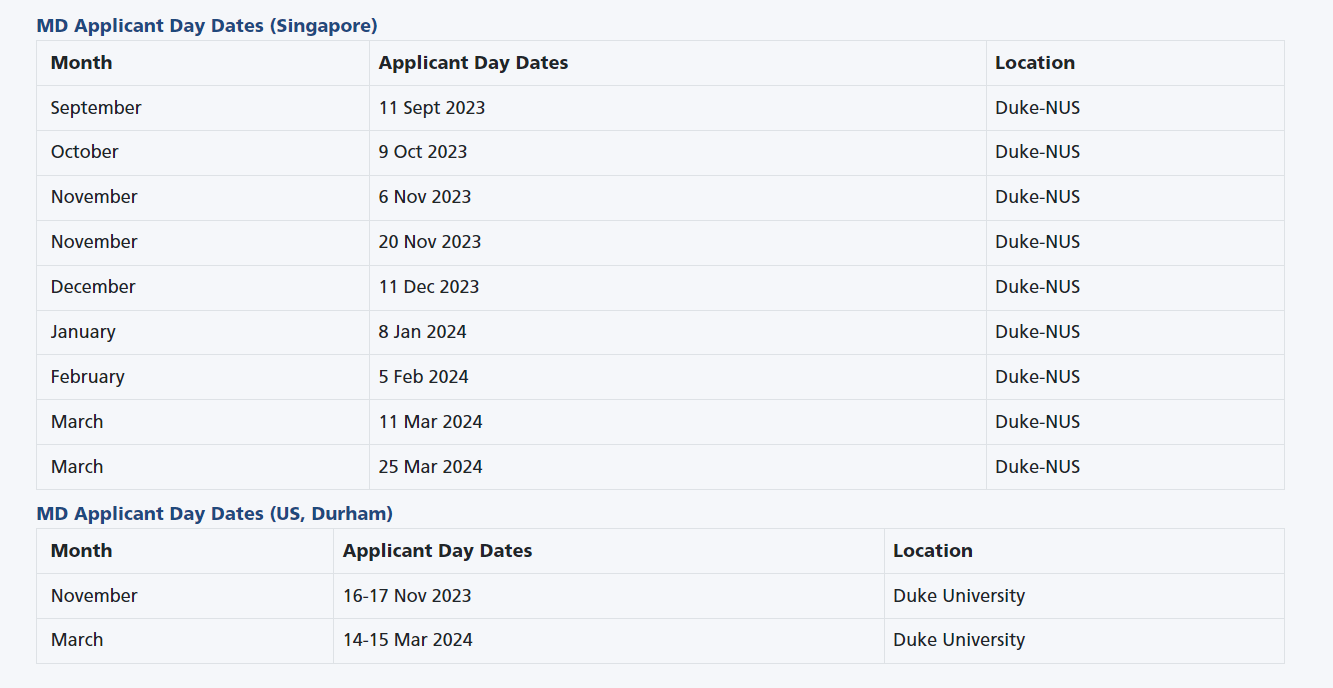Click 'Duke-NUS' in the February row
Viewport: 1333px width, 688px height.
(1038, 377)
